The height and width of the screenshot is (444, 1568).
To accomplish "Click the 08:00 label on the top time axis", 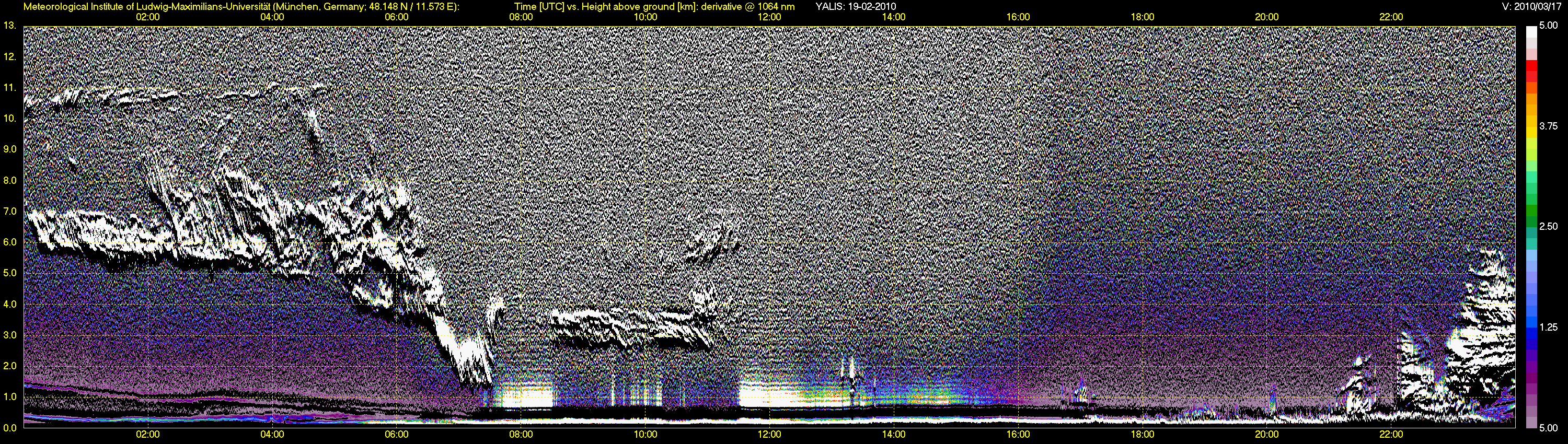I will point(521,17).
